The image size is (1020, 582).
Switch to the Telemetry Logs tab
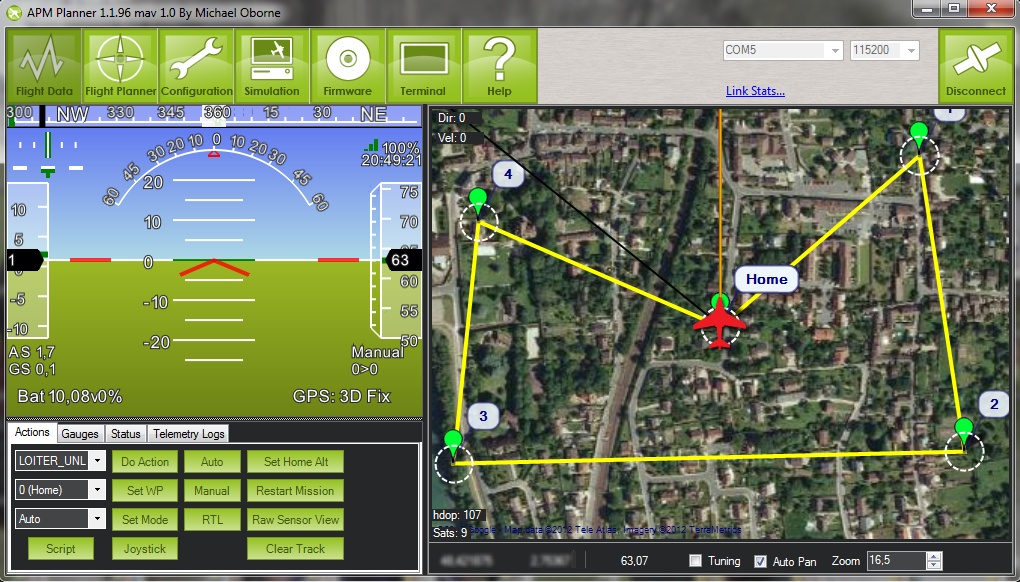pyautogui.click(x=188, y=434)
